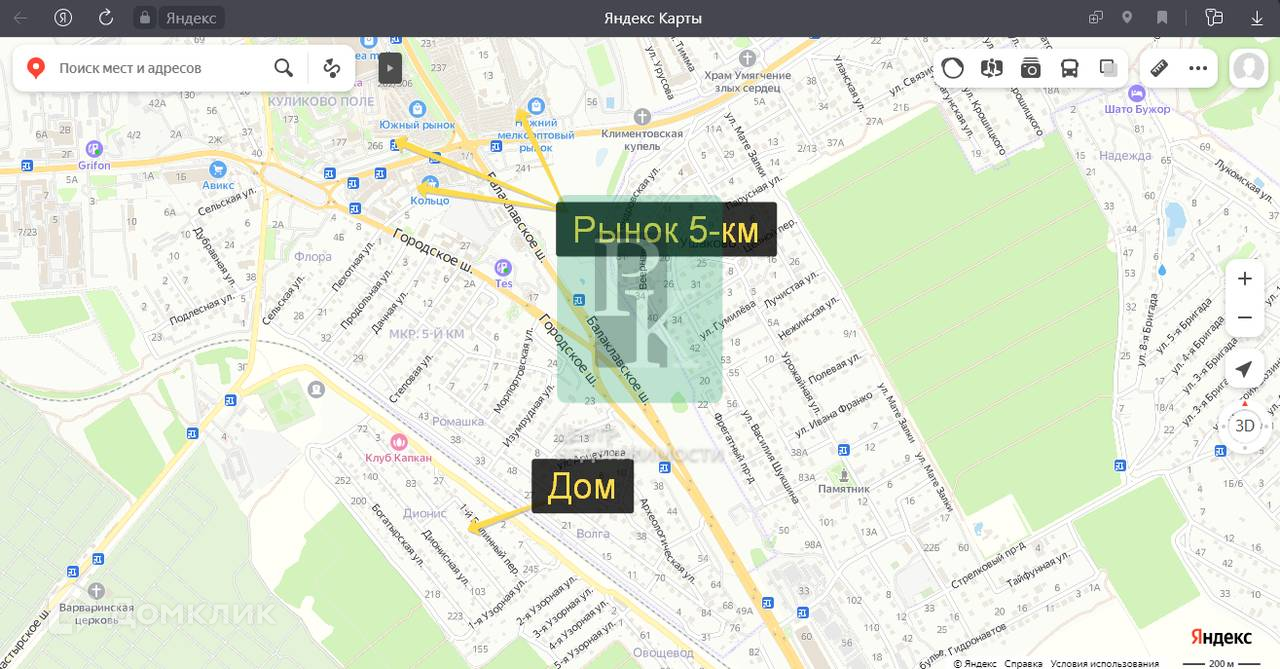
Task: Open the © Яндекс footer link
Action: click(x=975, y=663)
